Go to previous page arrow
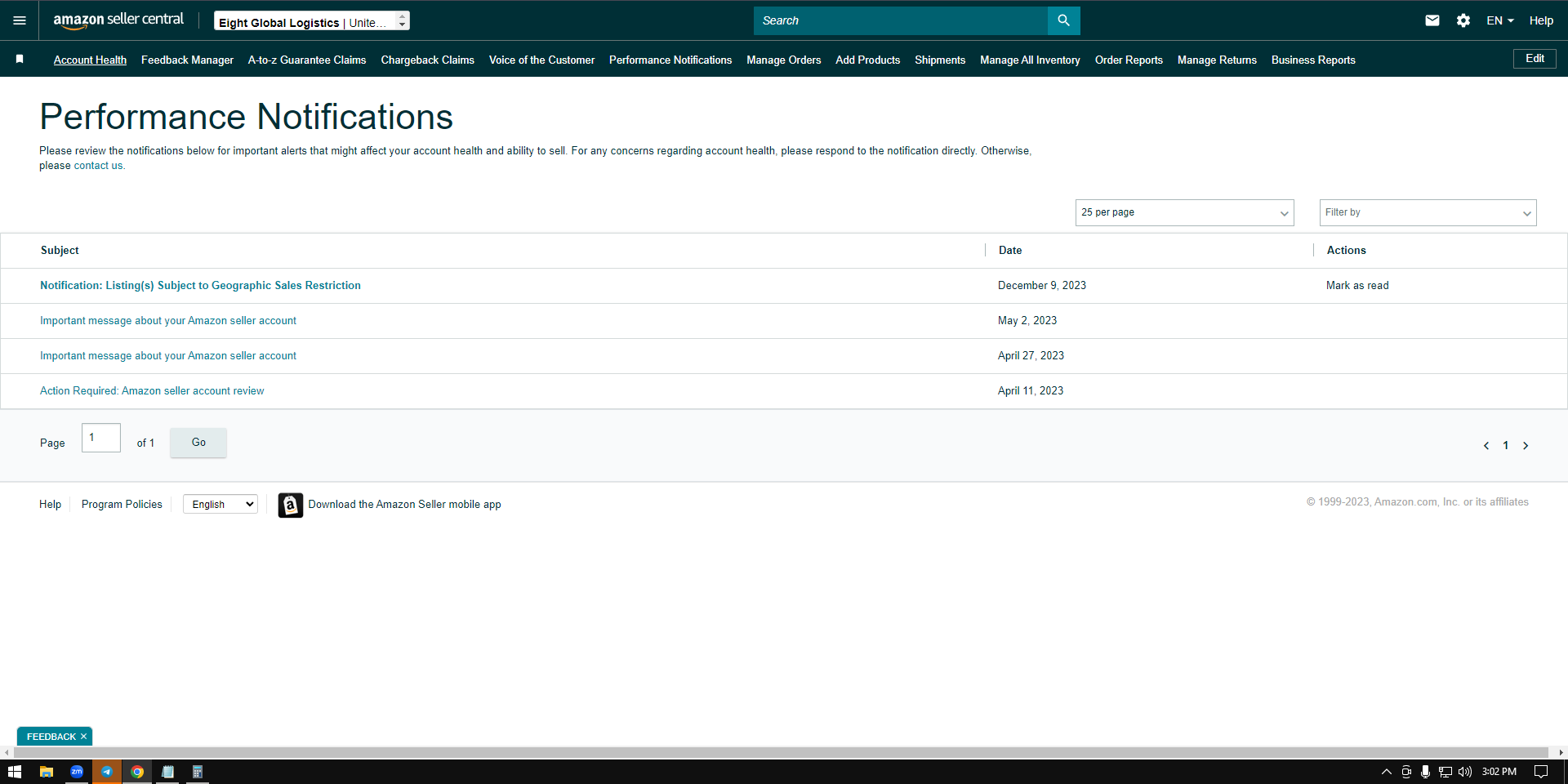Viewport: 1568px width, 784px height. (1486, 445)
